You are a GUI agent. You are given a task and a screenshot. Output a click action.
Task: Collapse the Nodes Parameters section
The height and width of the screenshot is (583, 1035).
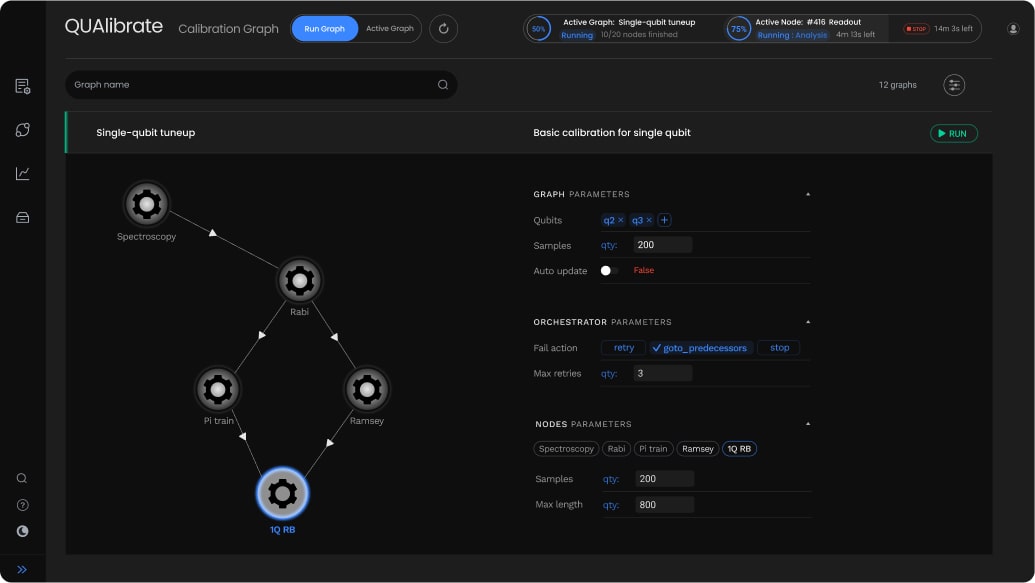click(808, 424)
